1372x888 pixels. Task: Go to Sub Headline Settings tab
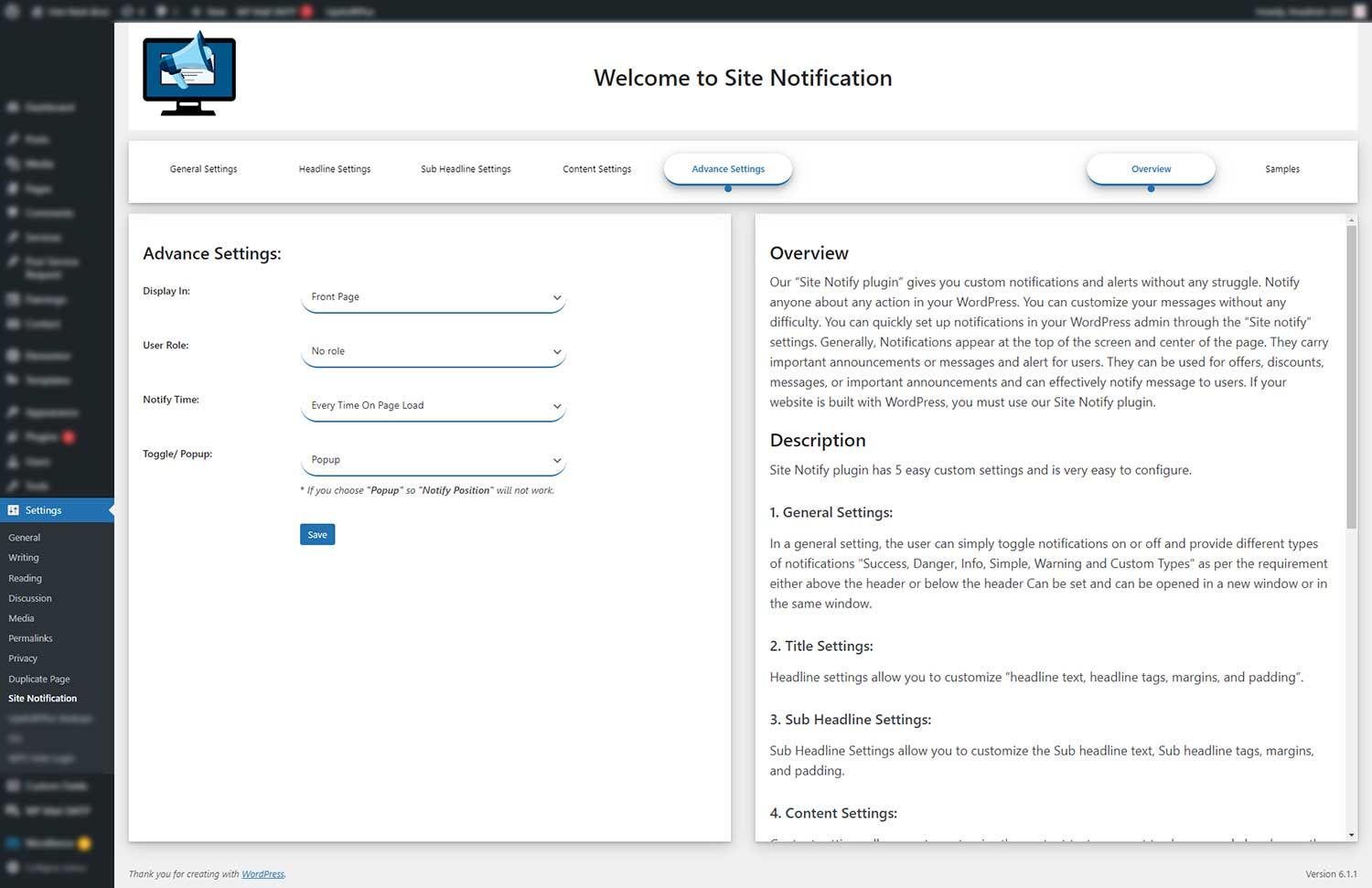[x=466, y=169]
